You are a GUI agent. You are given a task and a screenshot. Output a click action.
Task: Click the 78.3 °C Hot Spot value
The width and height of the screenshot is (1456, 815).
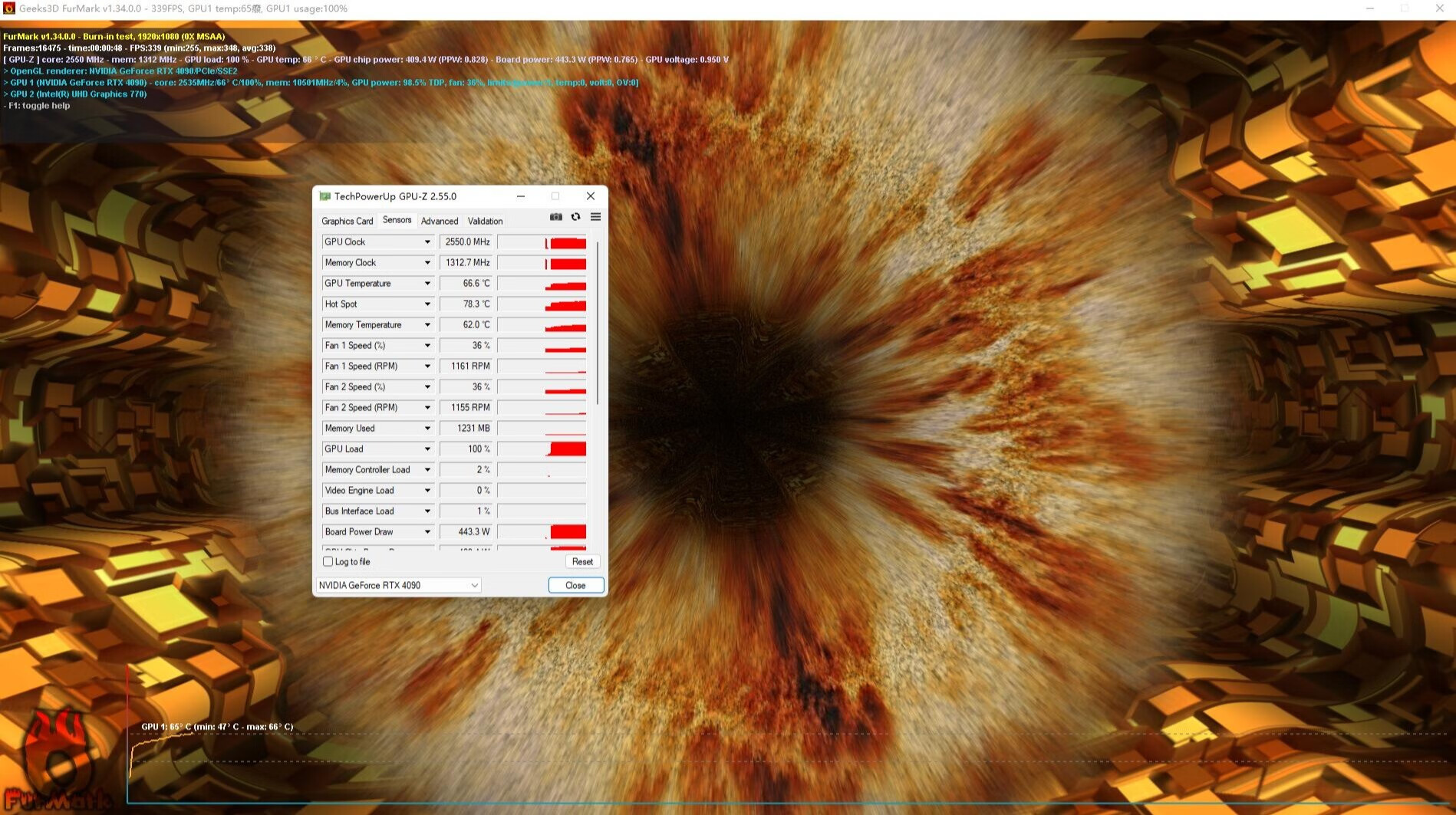(466, 304)
